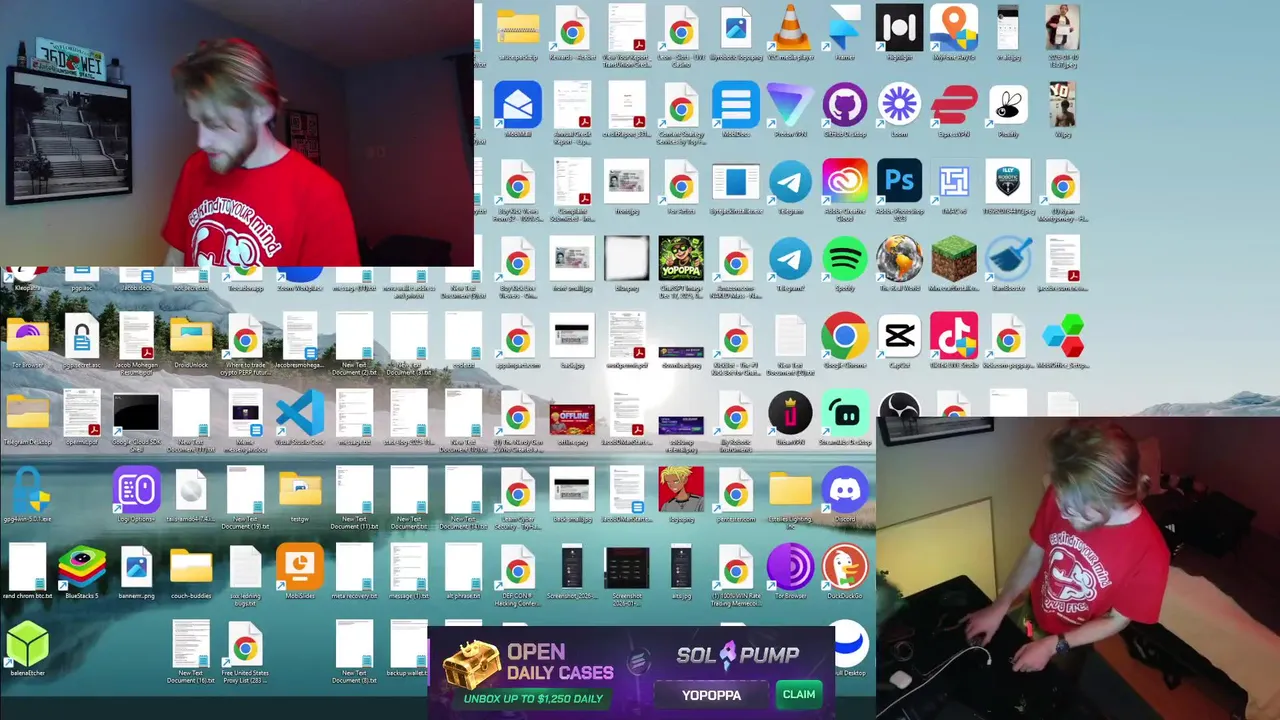
Task: Open the Google Cloud SDK Shell shortcut
Action: (x=136, y=414)
